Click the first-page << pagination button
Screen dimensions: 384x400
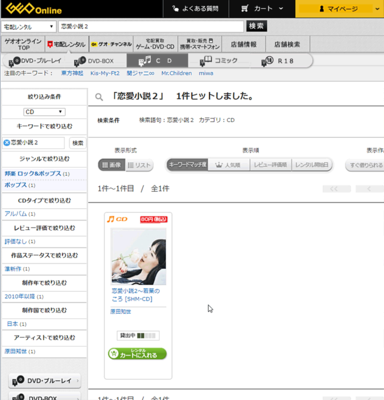tap(337, 189)
